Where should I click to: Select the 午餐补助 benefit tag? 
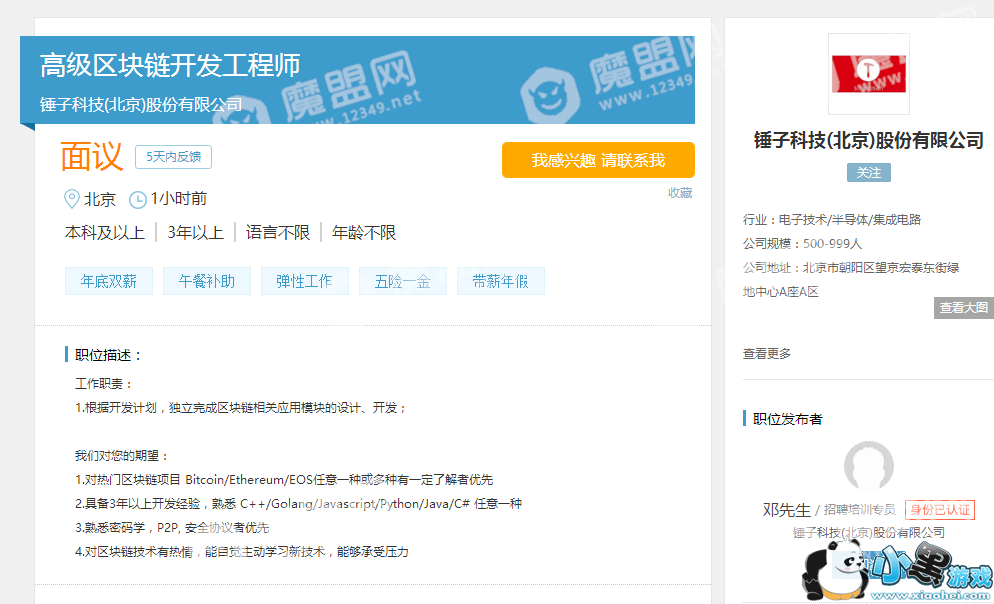pos(207,281)
